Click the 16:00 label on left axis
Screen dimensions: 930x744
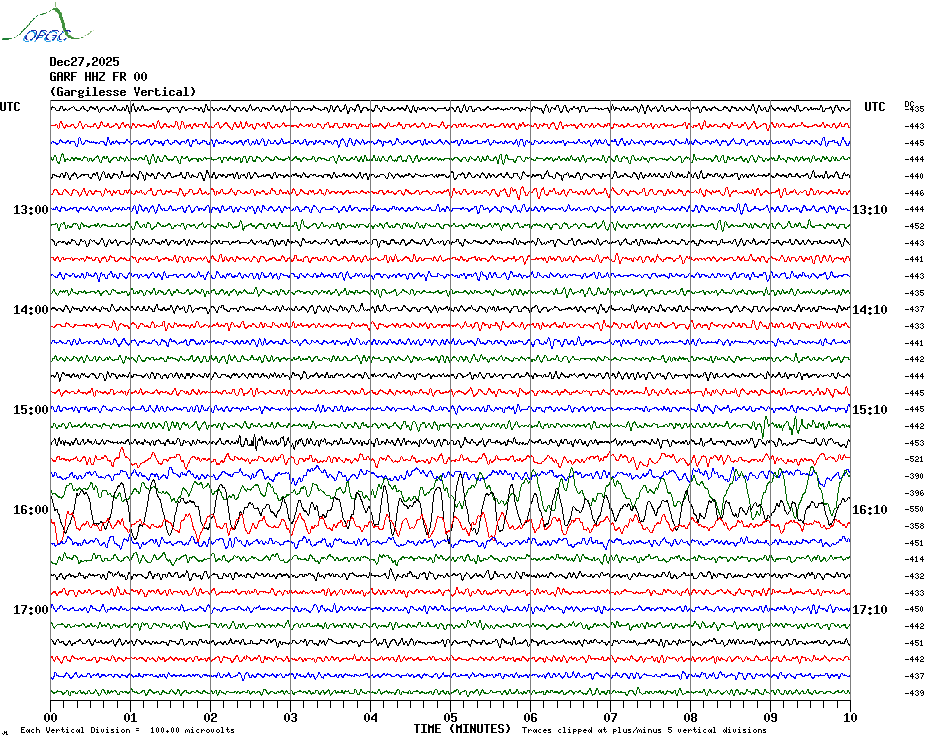coord(31,510)
